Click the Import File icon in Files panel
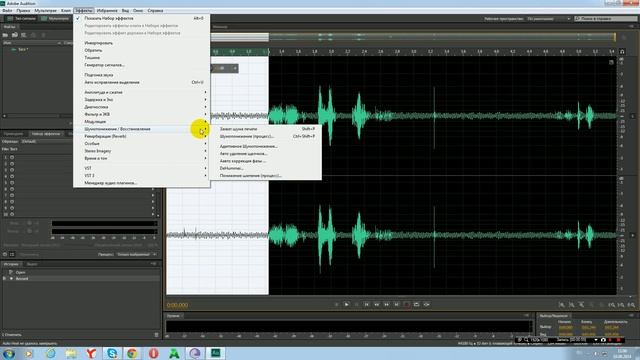The image size is (640, 360). click(15, 35)
